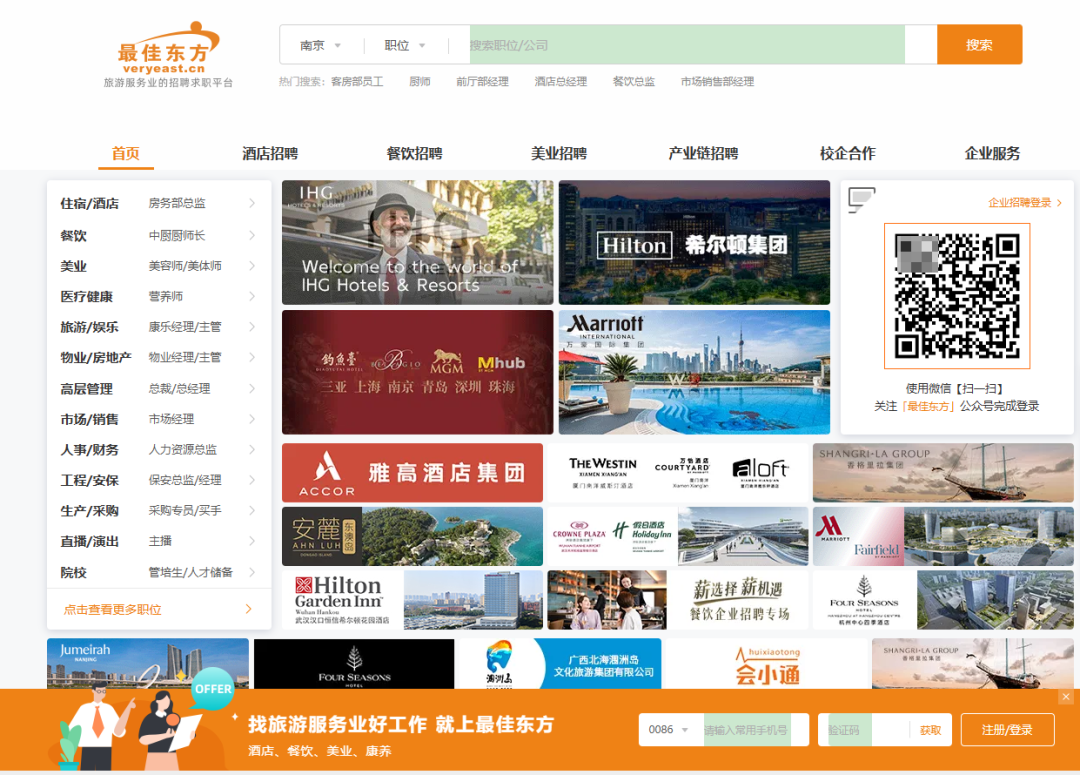Click the WeChat QR code image
Screen dimensions: 1080x775
[x=956, y=296]
